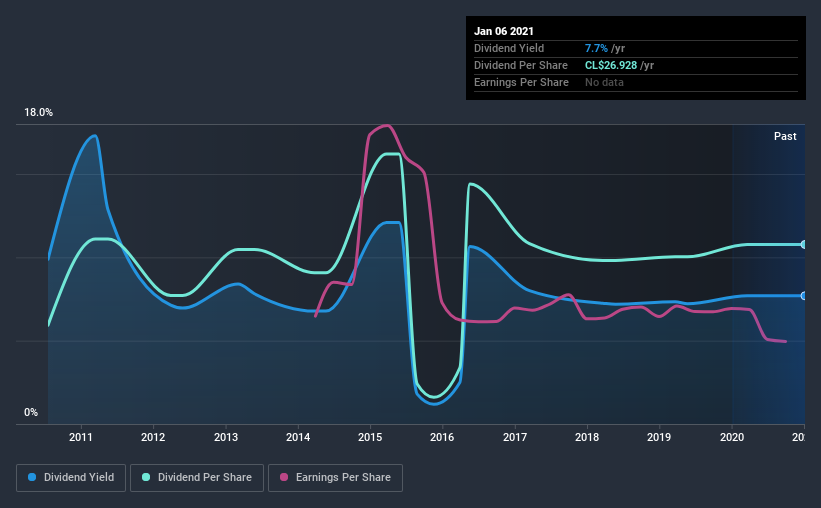Click the 0% y-axis label
Image resolution: width=821 pixels, height=508 pixels.
31,413
